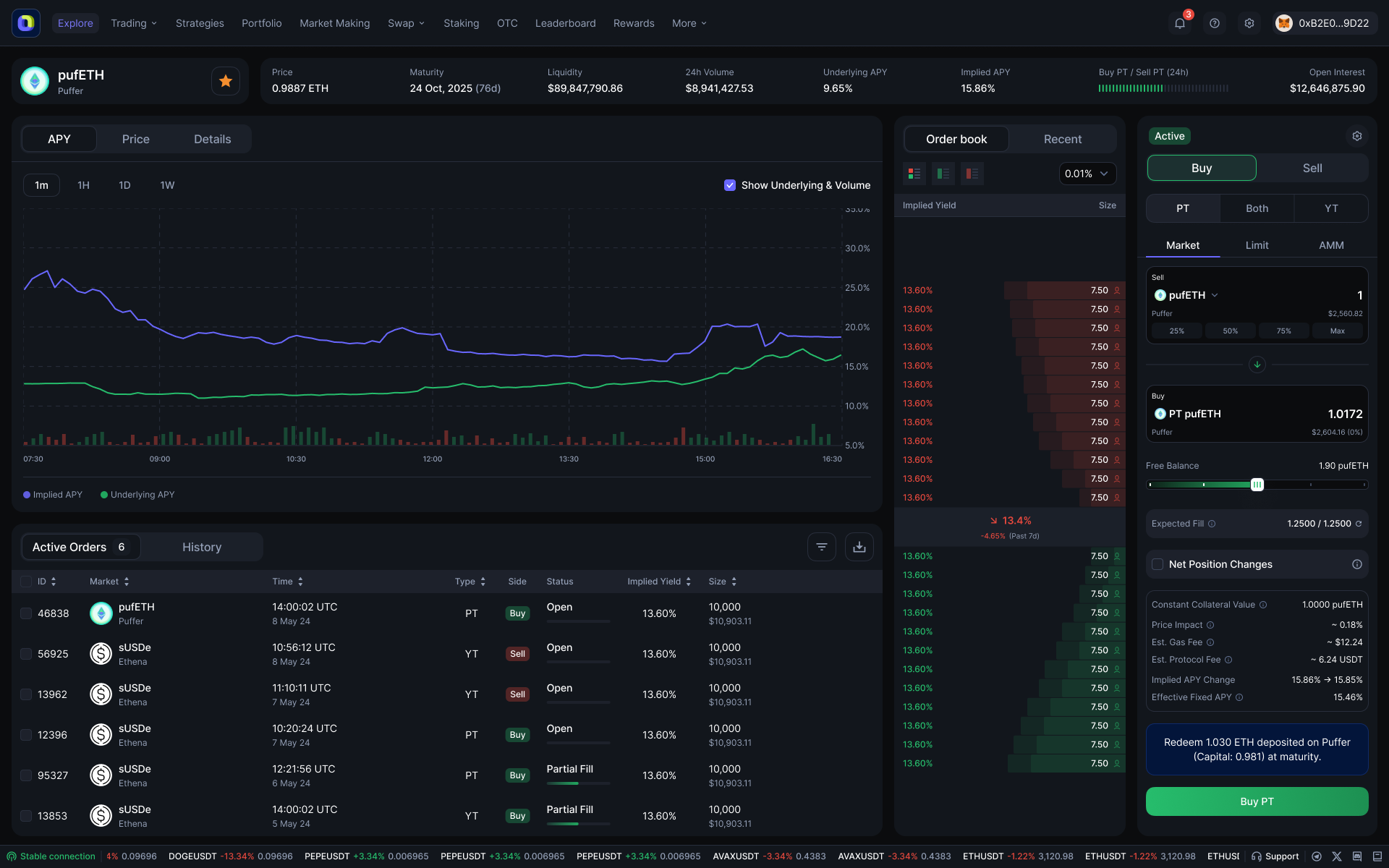The height and width of the screenshot is (868, 1389).
Task: Download the orders list via export icon
Action: pyautogui.click(x=859, y=546)
